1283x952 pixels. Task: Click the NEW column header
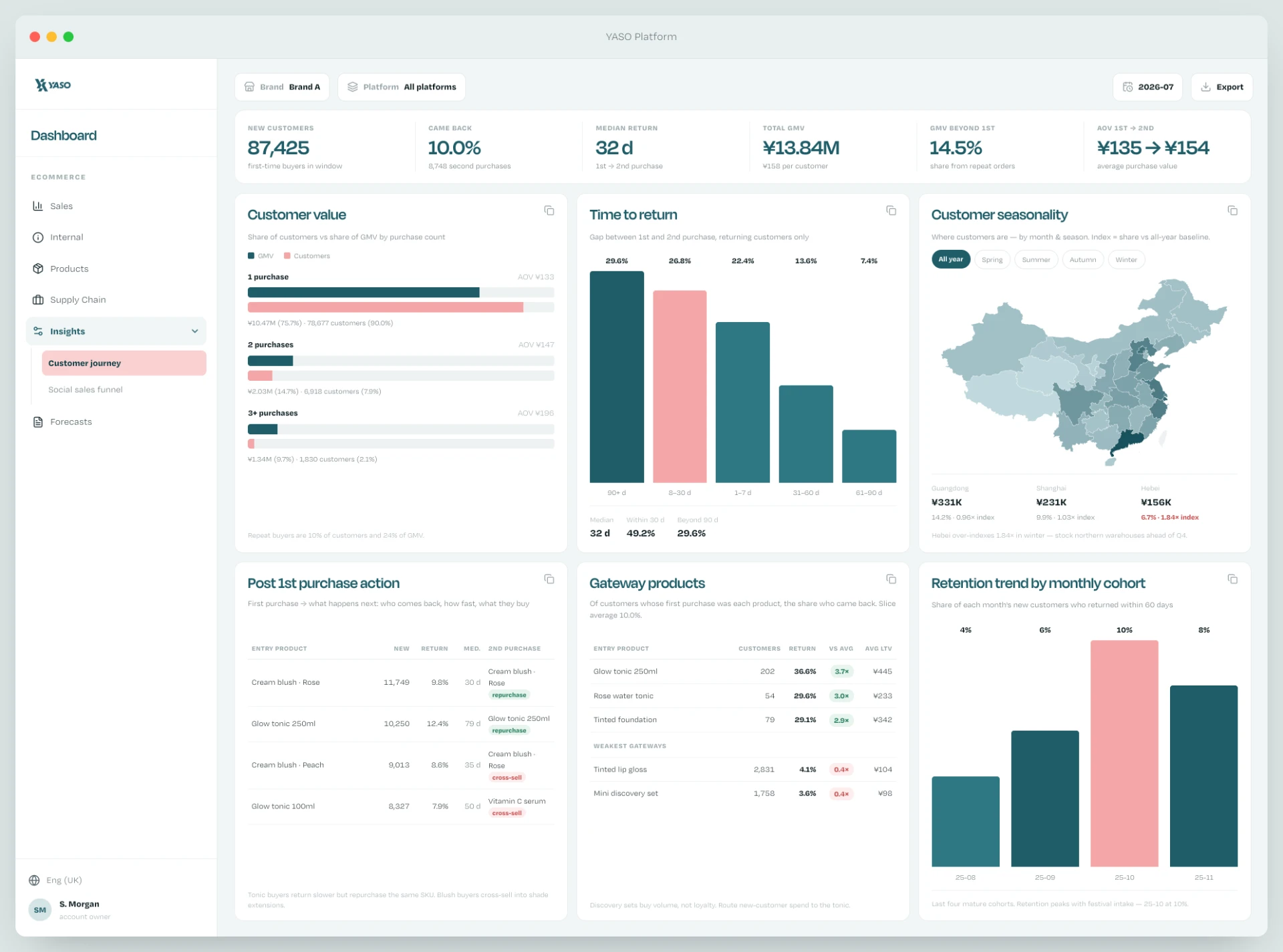402,649
